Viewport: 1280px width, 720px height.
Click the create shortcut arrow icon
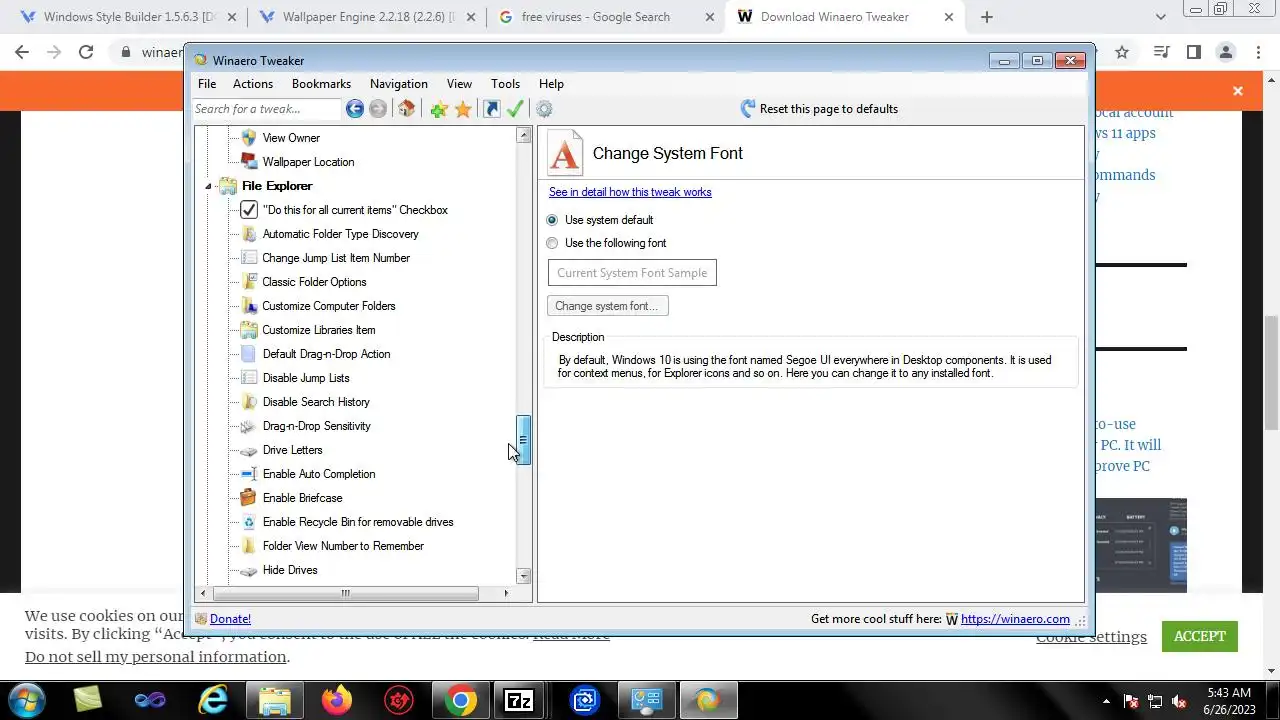[491, 109]
